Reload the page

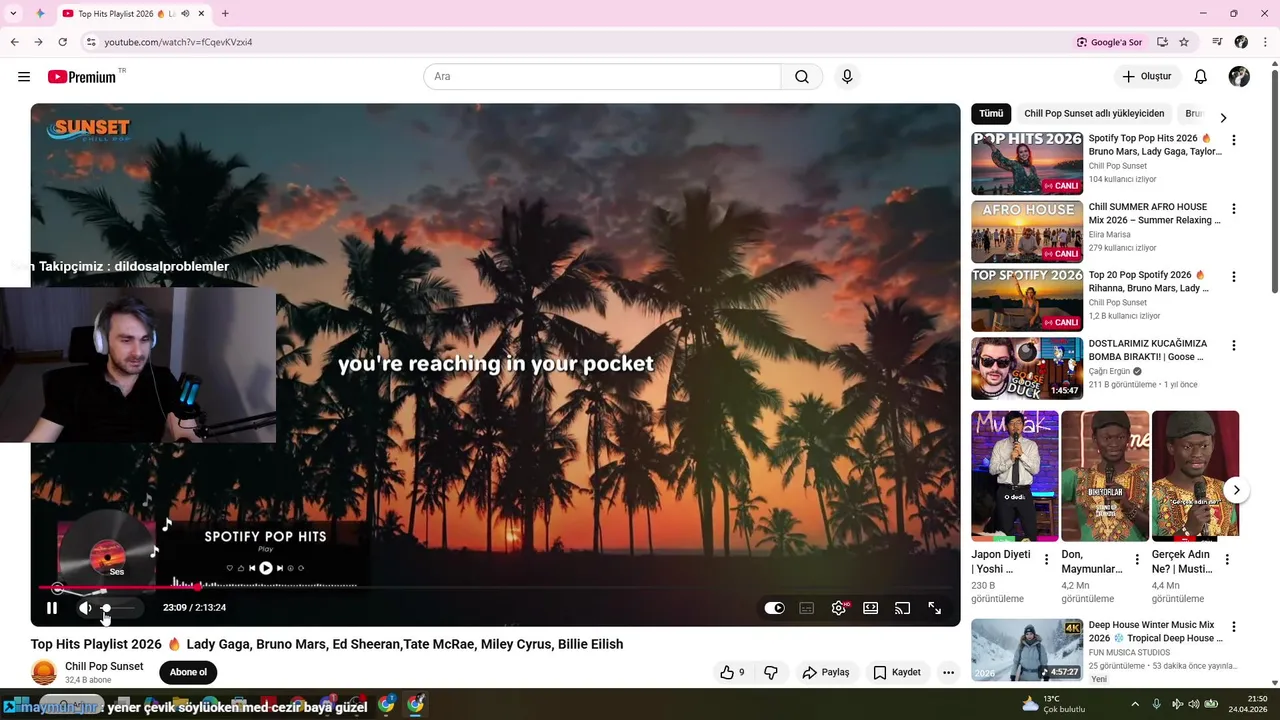(x=62, y=42)
